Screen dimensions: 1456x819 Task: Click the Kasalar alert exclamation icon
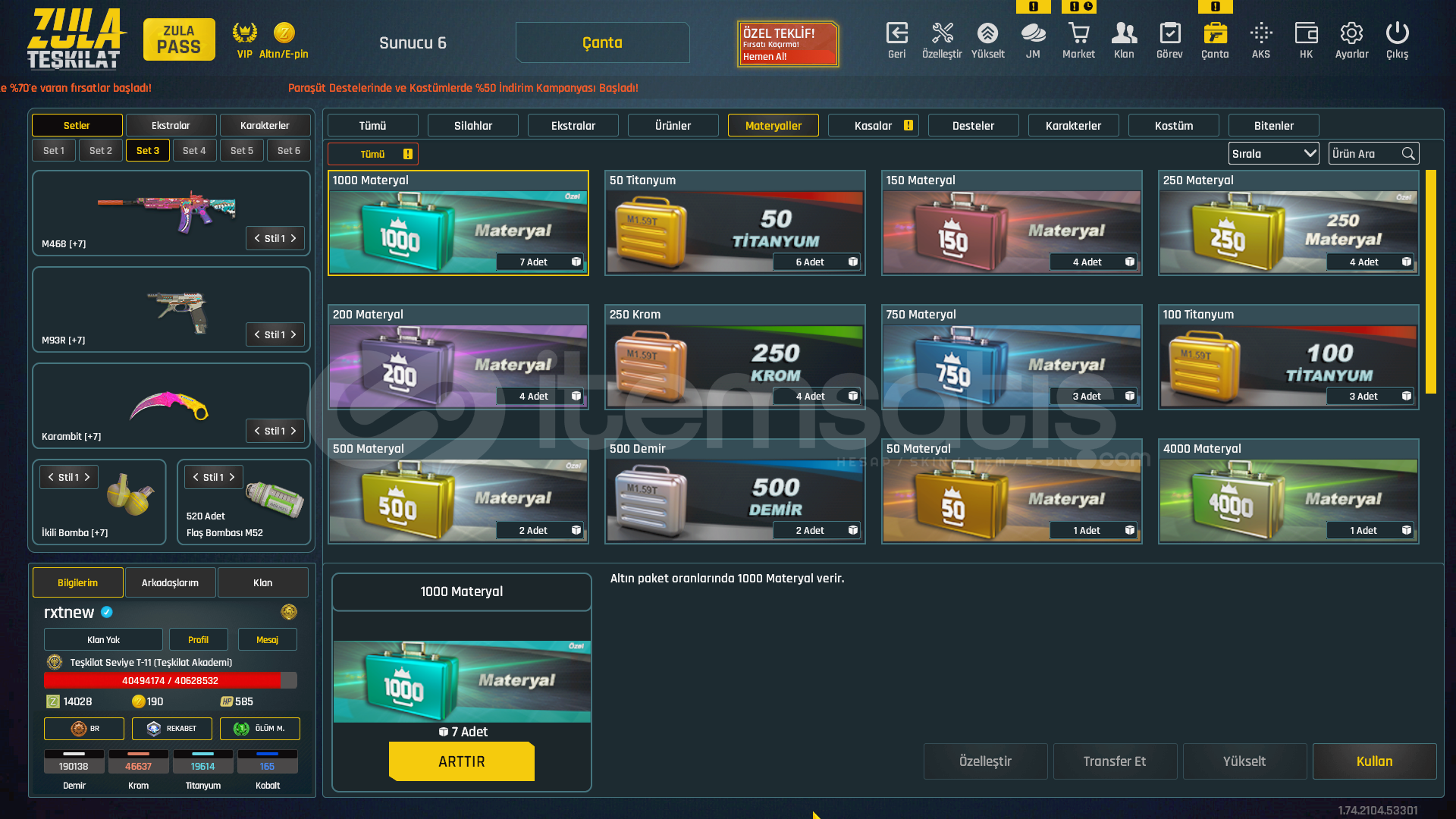[x=908, y=125]
